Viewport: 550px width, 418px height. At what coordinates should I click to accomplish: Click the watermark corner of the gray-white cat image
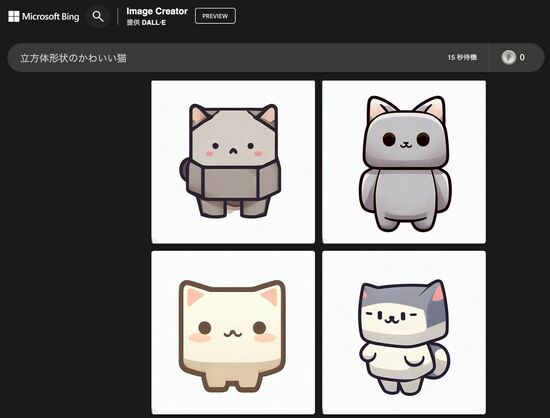326,411
